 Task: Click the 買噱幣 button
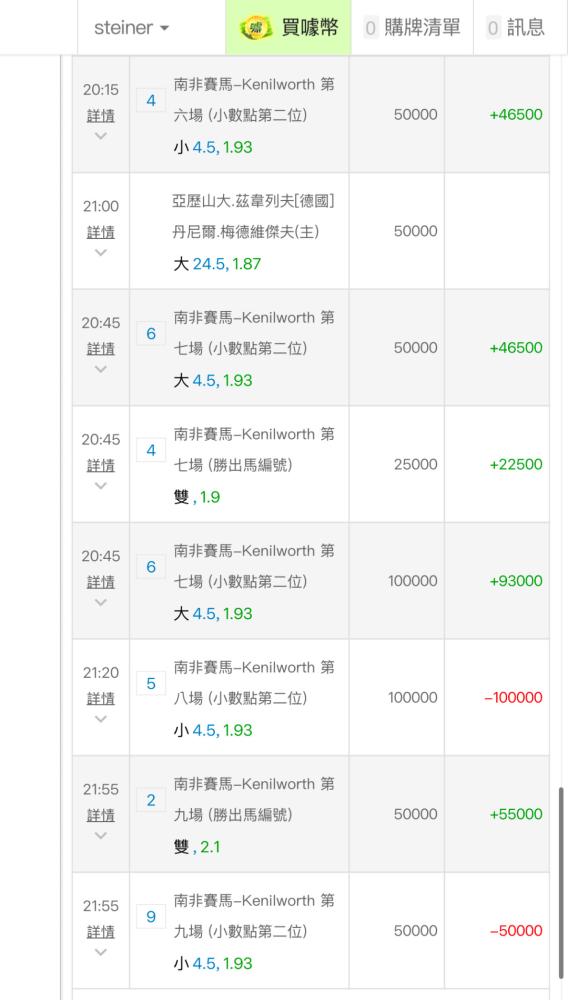point(288,27)
